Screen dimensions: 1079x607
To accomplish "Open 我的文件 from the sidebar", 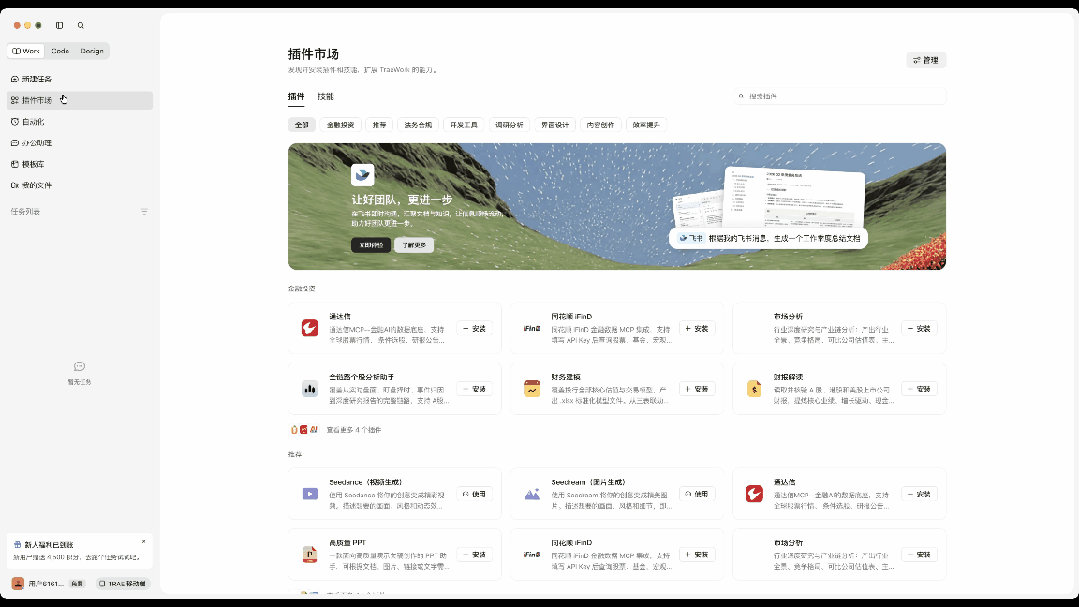I will click(x=80, y=185).
